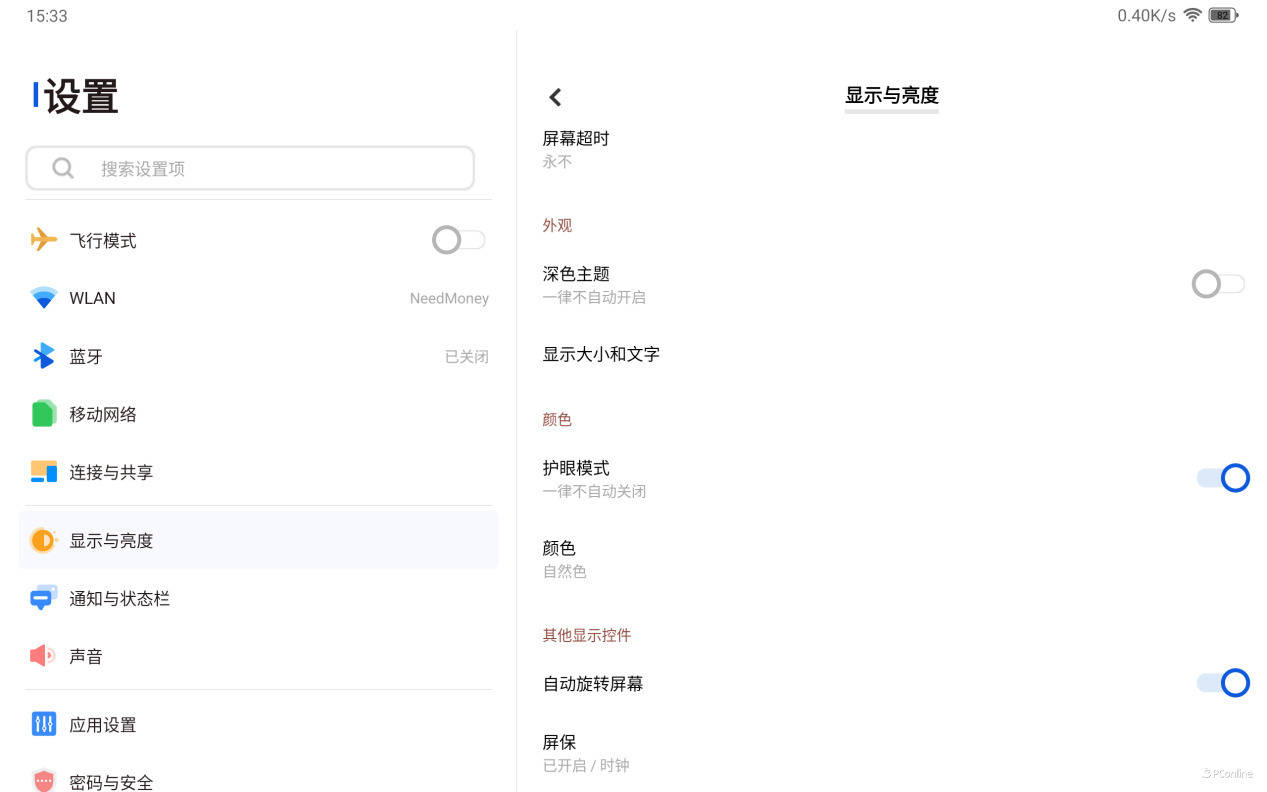Image resolution: width=1267 pixels, height=792 pixels.
Task: Open Password and Security (密码与安全) menu item
Action: click(x=111, y=781)
